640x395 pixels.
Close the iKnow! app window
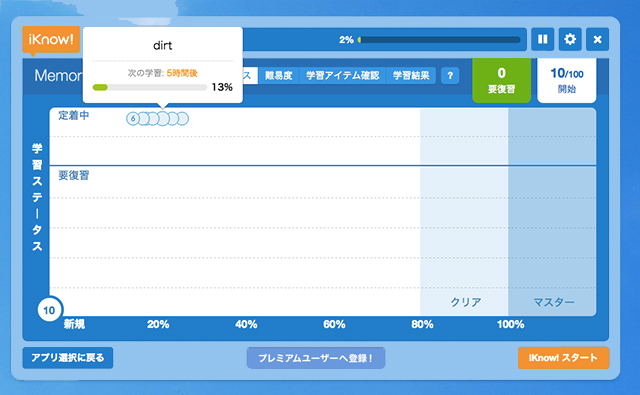pos(597,39)
